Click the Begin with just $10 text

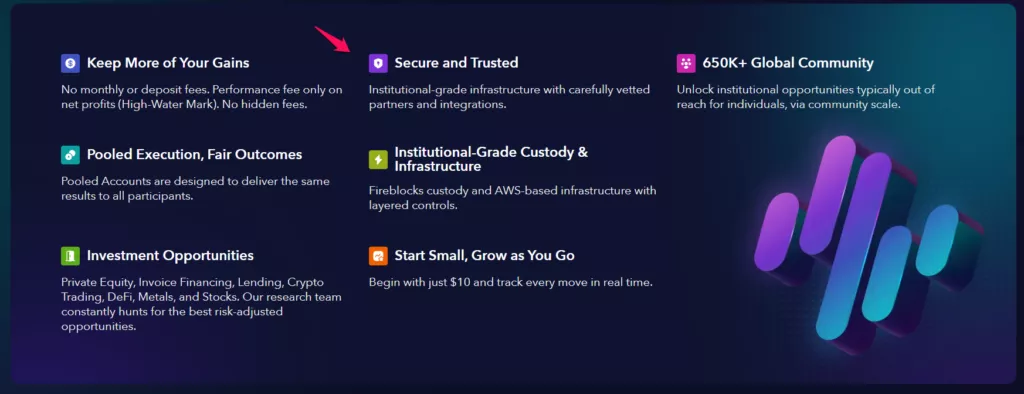[x=511, y=283]
